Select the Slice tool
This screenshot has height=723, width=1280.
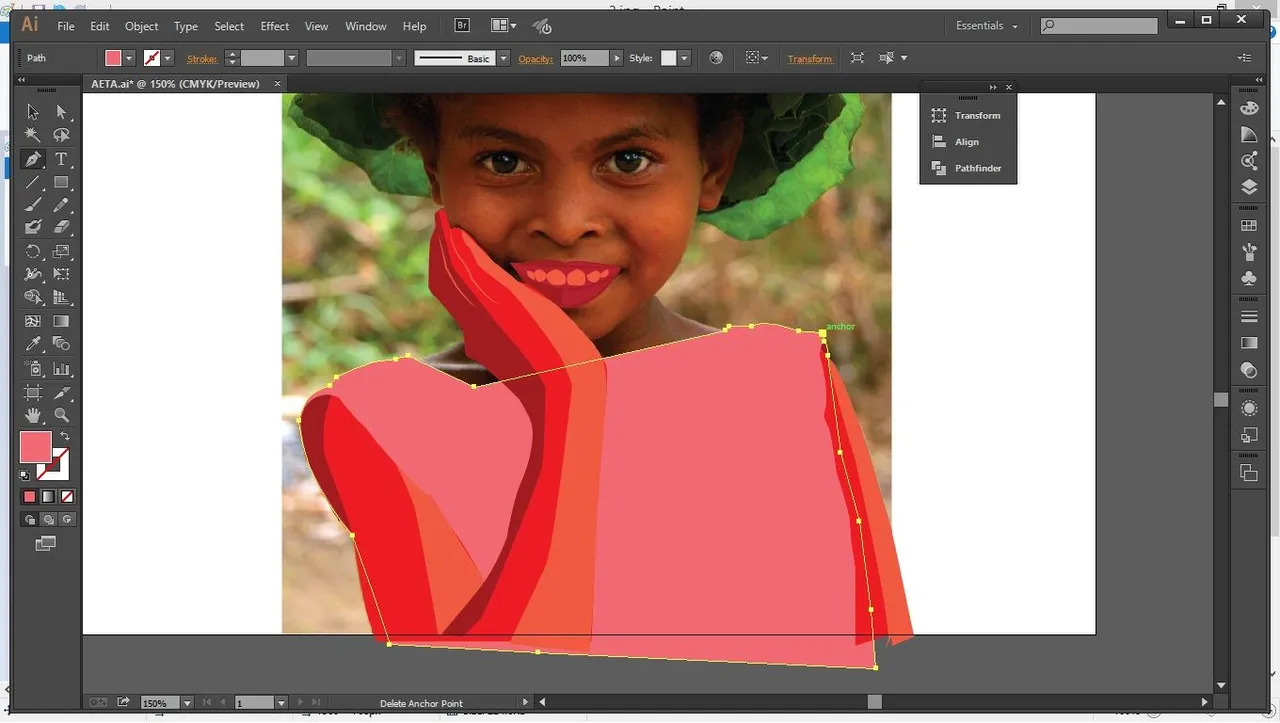61,392
